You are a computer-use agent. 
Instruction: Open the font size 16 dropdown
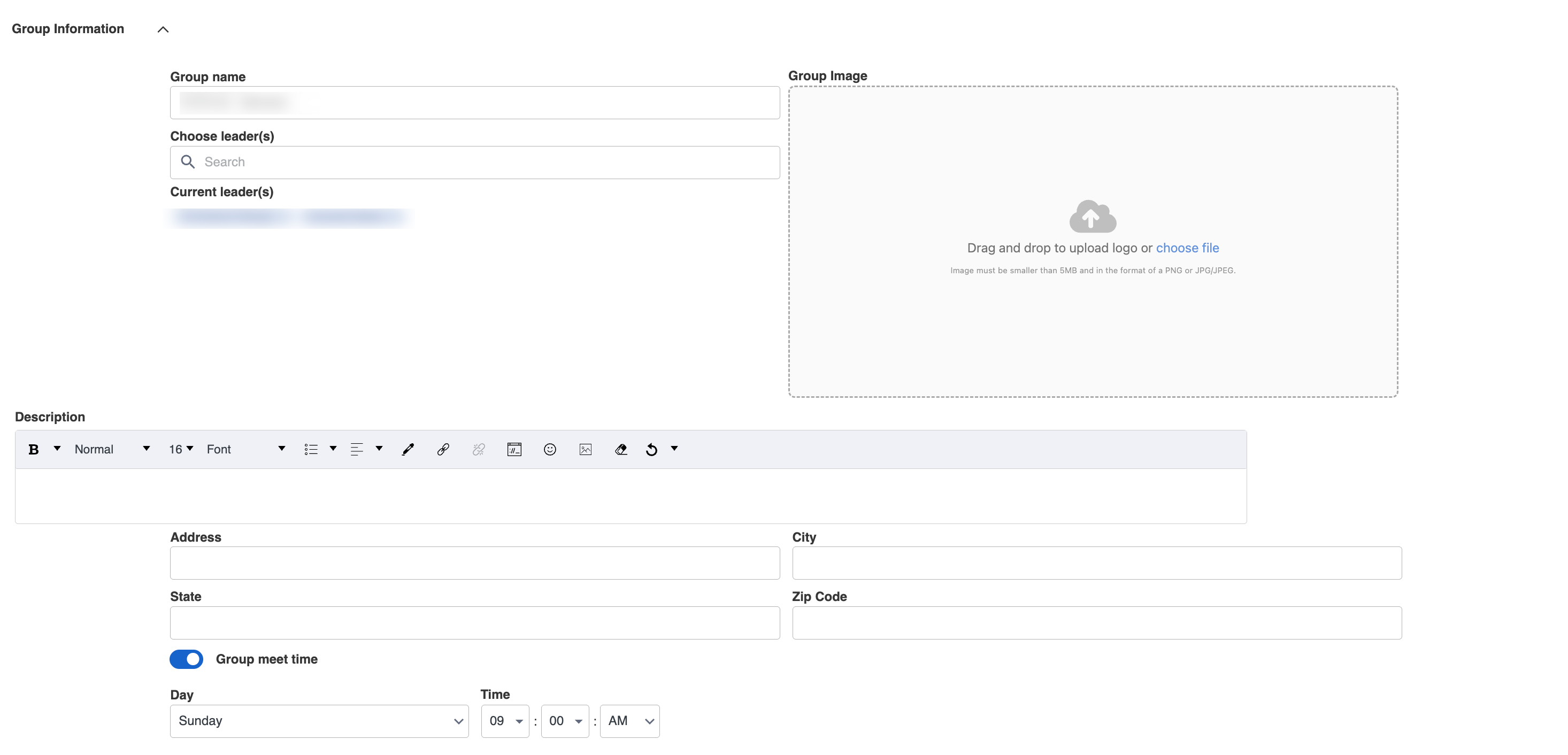tap(181, 449)
